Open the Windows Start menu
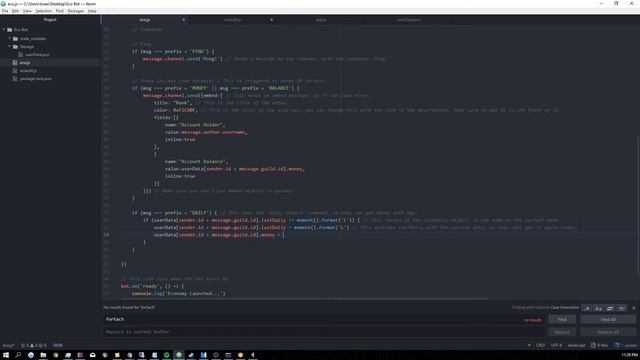Image resolution: width=640 pixels, height=360 pixels. (x=6, y=355)
